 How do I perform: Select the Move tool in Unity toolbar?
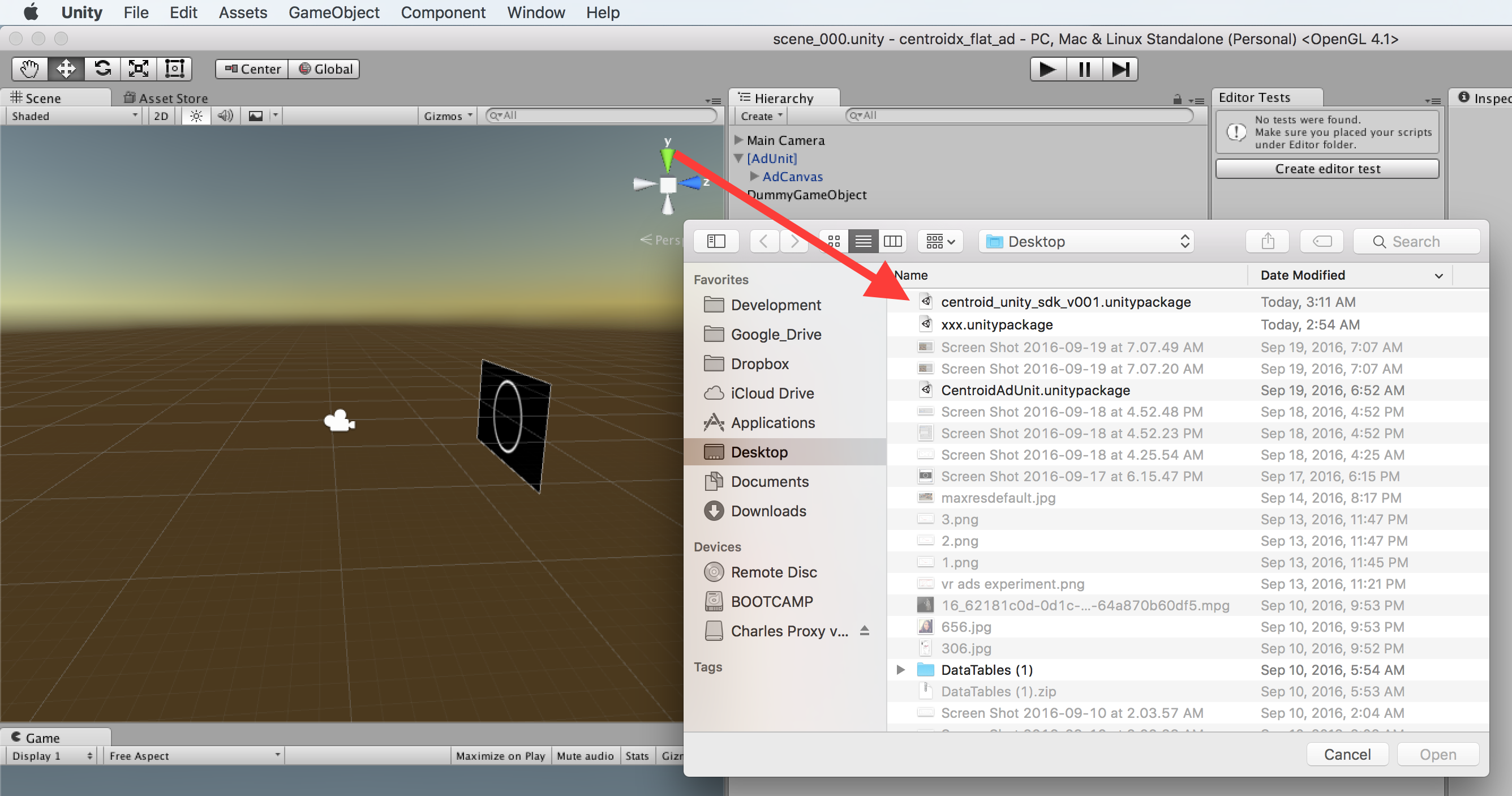click(66, 69)
